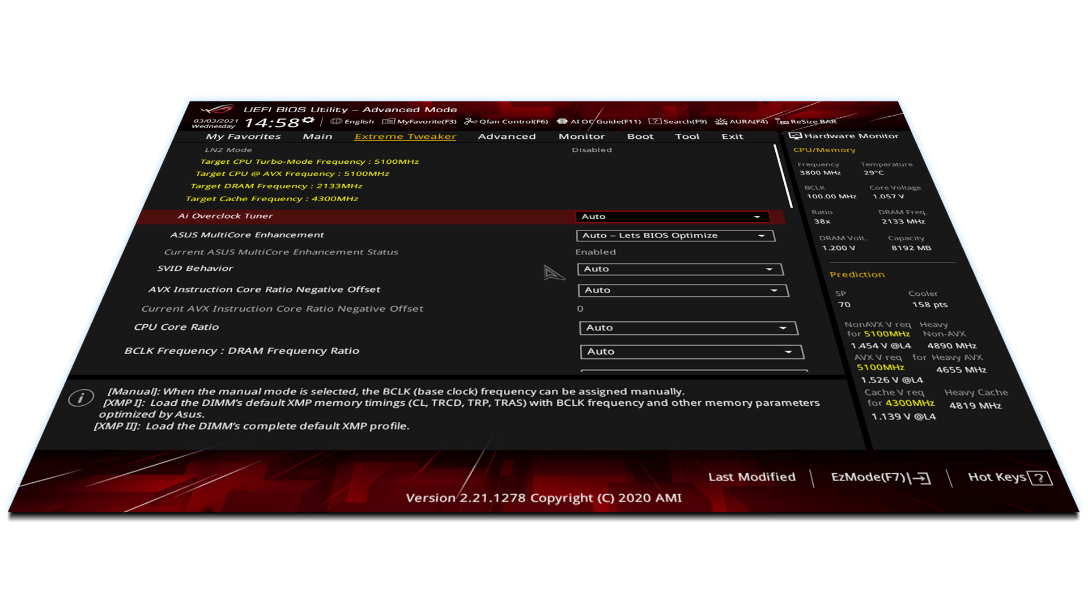Screen dimensions: 1088x612
Task: Open BCLK Frequency : DRAM Frequency Ratio dropdown
Action: point(692,352)
